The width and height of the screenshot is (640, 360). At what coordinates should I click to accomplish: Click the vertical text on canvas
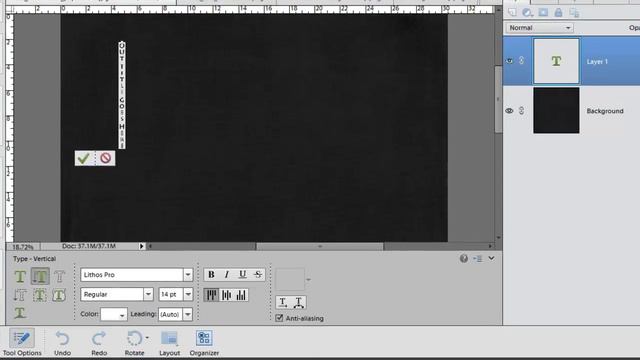tap(122, 95)
